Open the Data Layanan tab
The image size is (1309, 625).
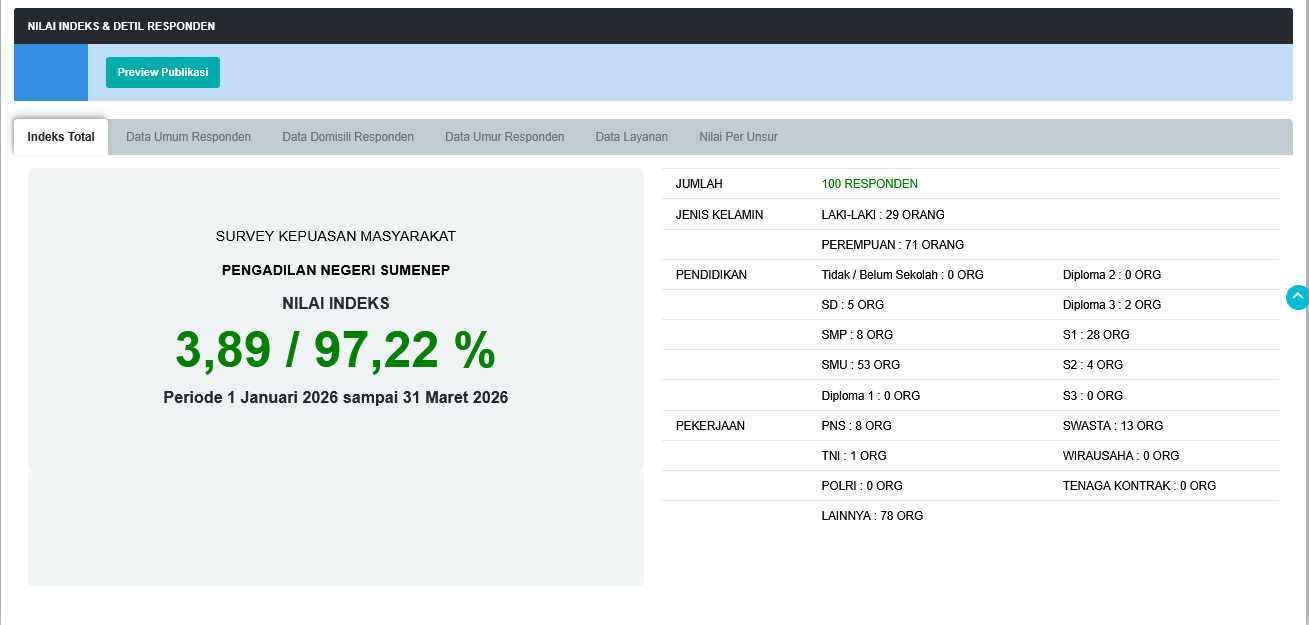point(631,137)
